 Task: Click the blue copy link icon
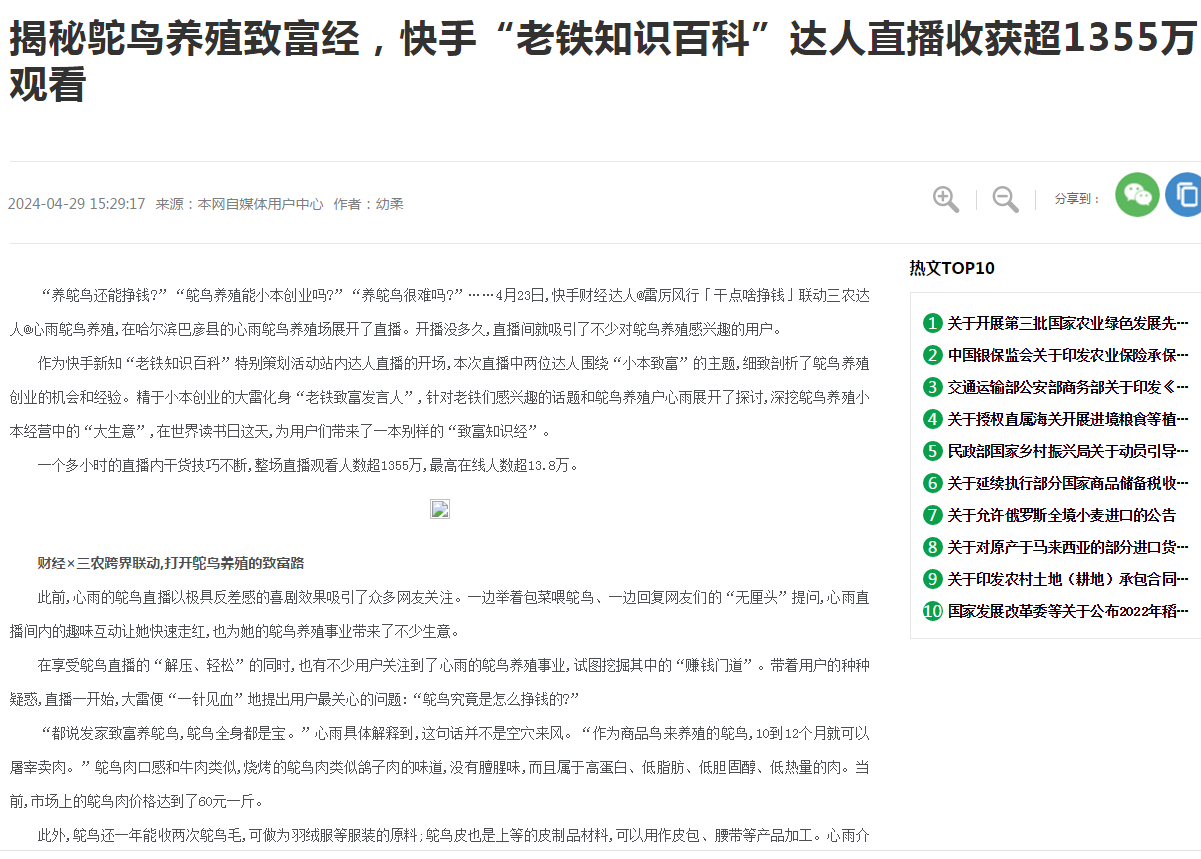[1184, 195]
